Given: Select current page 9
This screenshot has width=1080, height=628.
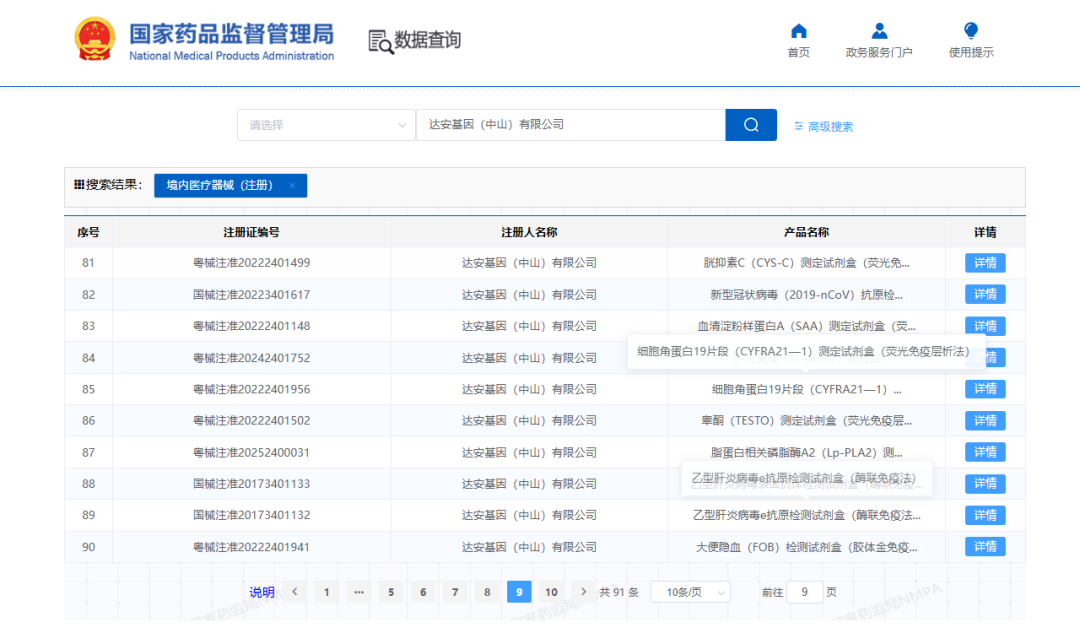Looking at the screenshot, I should click(x=519, y=592).
